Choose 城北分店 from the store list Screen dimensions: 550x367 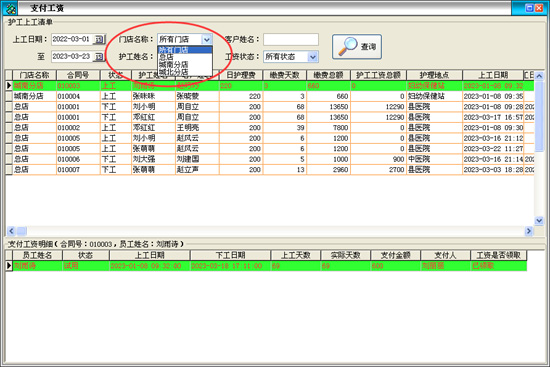click(x=185, y=72)
